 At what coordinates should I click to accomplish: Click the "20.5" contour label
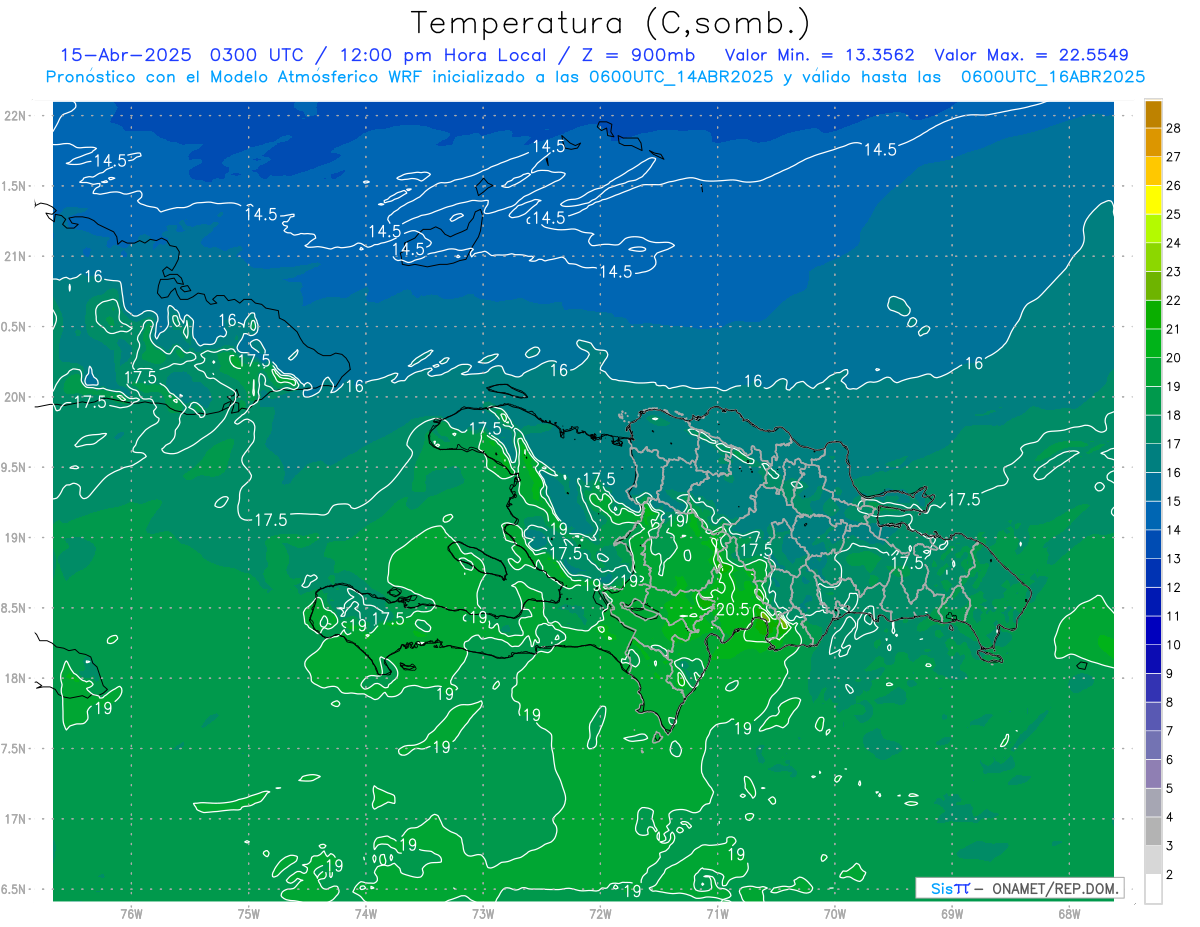[734, 608]
